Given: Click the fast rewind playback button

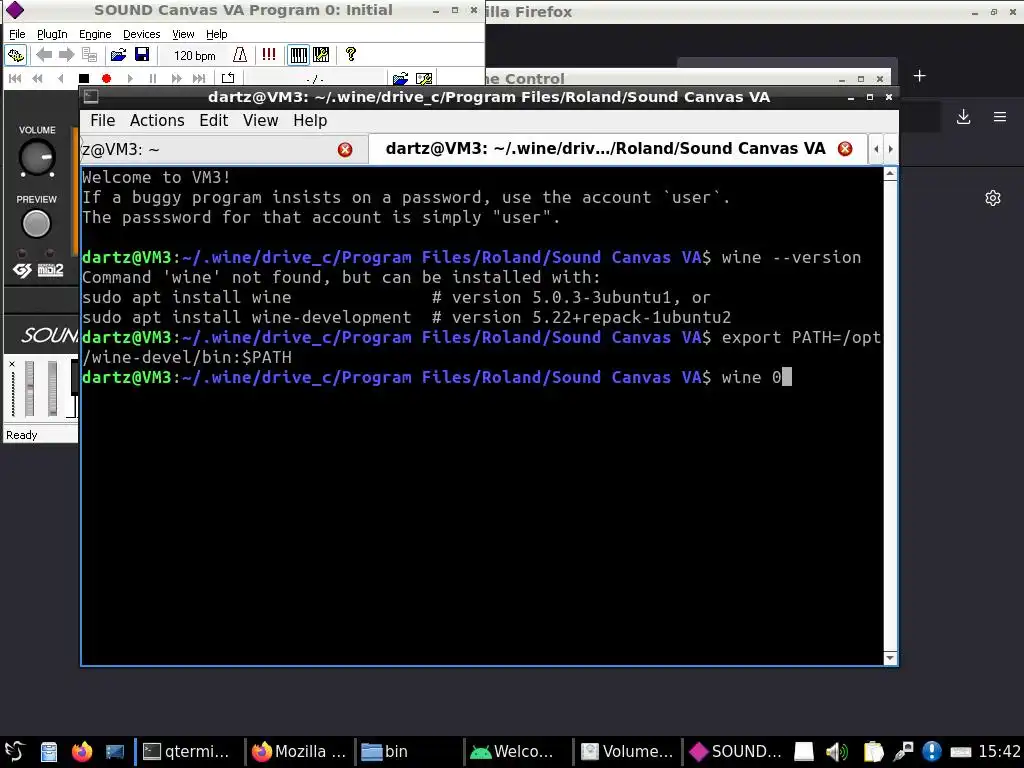Looking at the screenshot, I should (x=38, y=78).
